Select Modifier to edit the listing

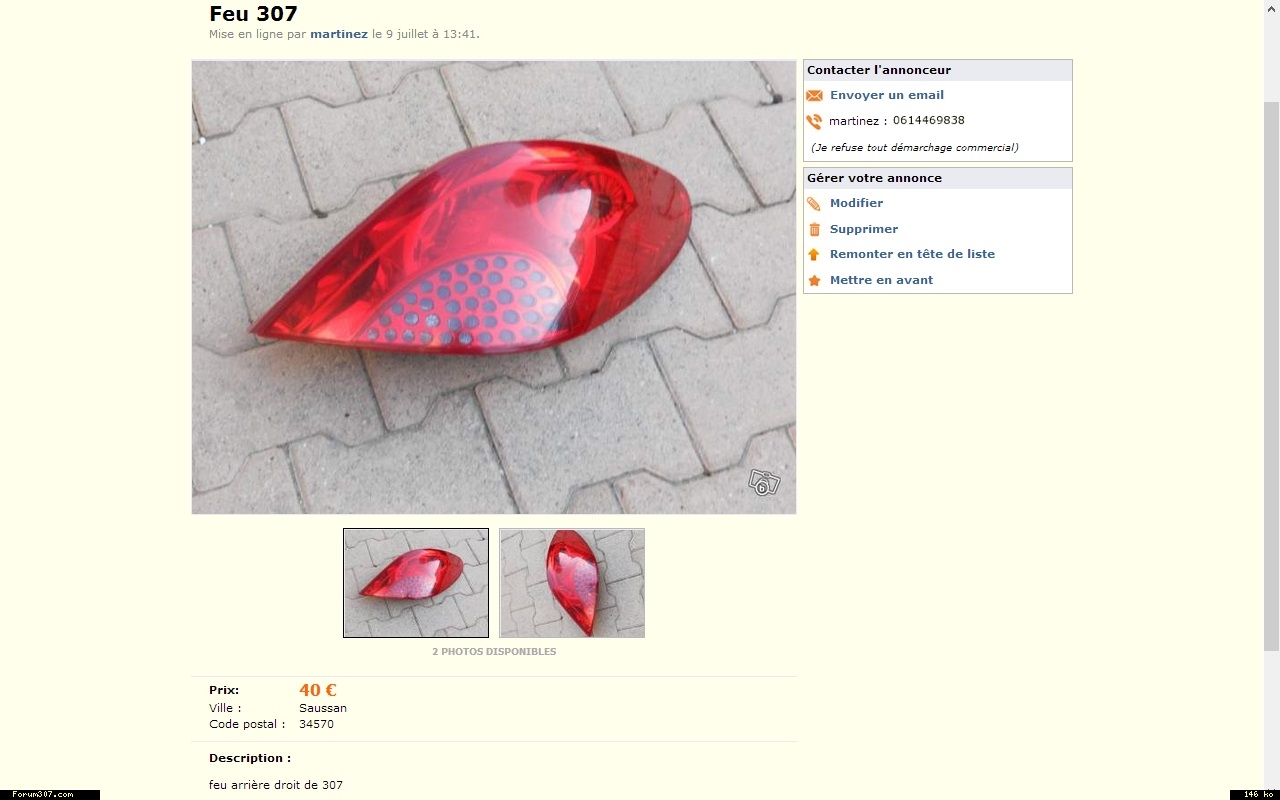click(x=856, y=203)
